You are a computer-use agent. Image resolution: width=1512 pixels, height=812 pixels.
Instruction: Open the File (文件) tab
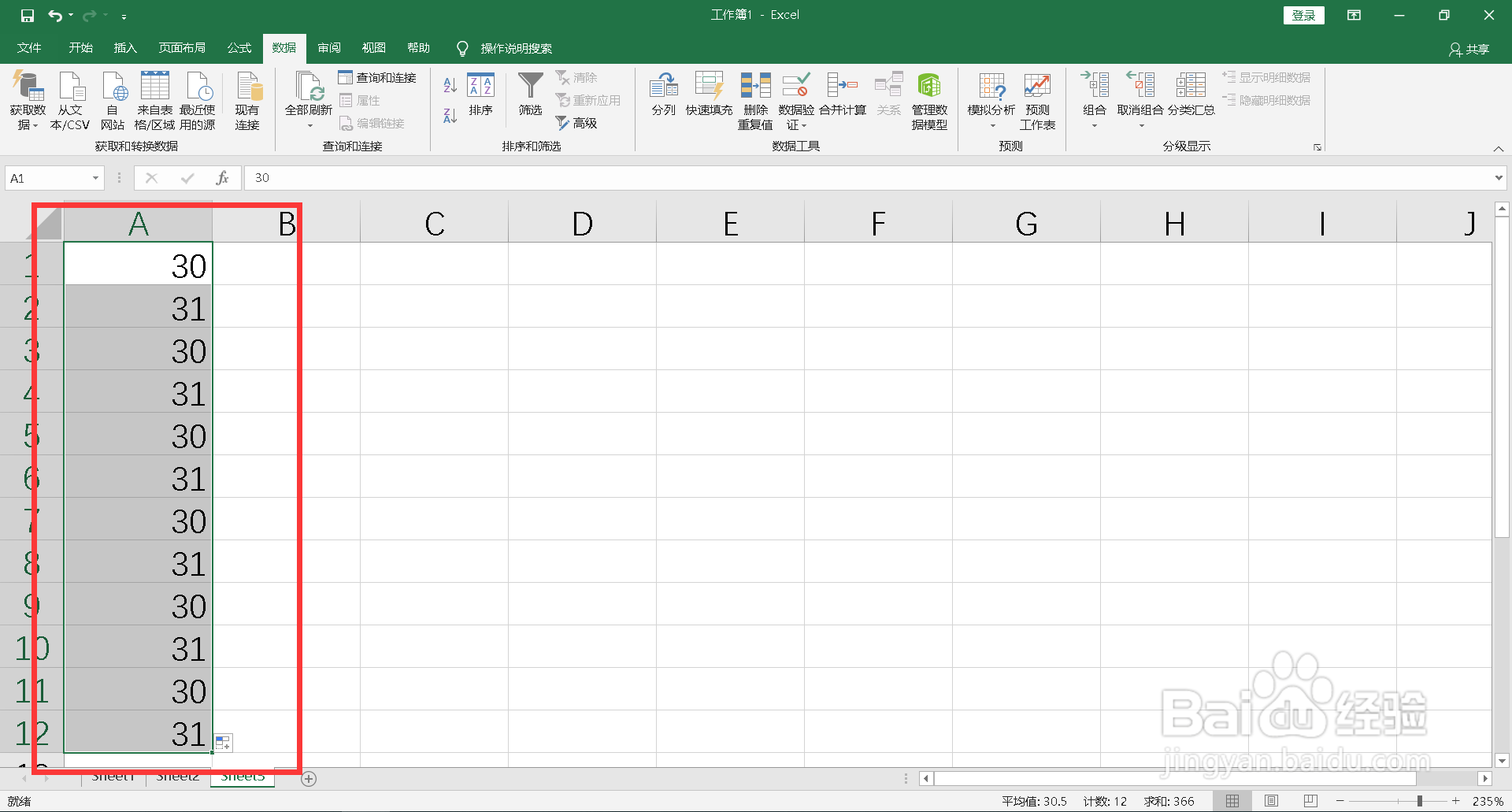(29, 48)
